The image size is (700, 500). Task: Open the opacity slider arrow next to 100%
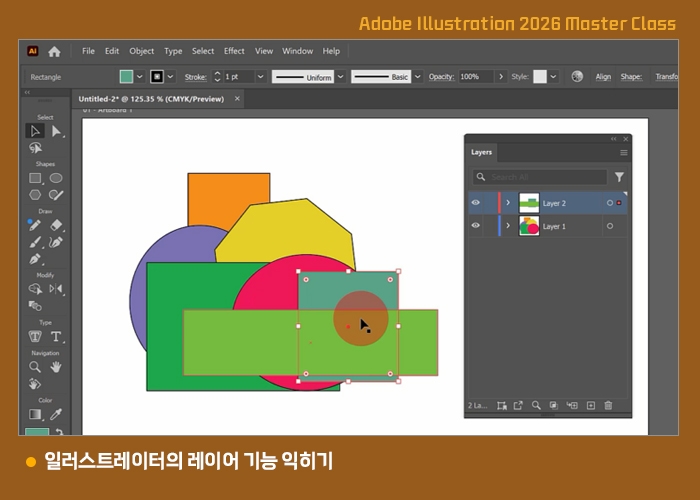point(501,77)
